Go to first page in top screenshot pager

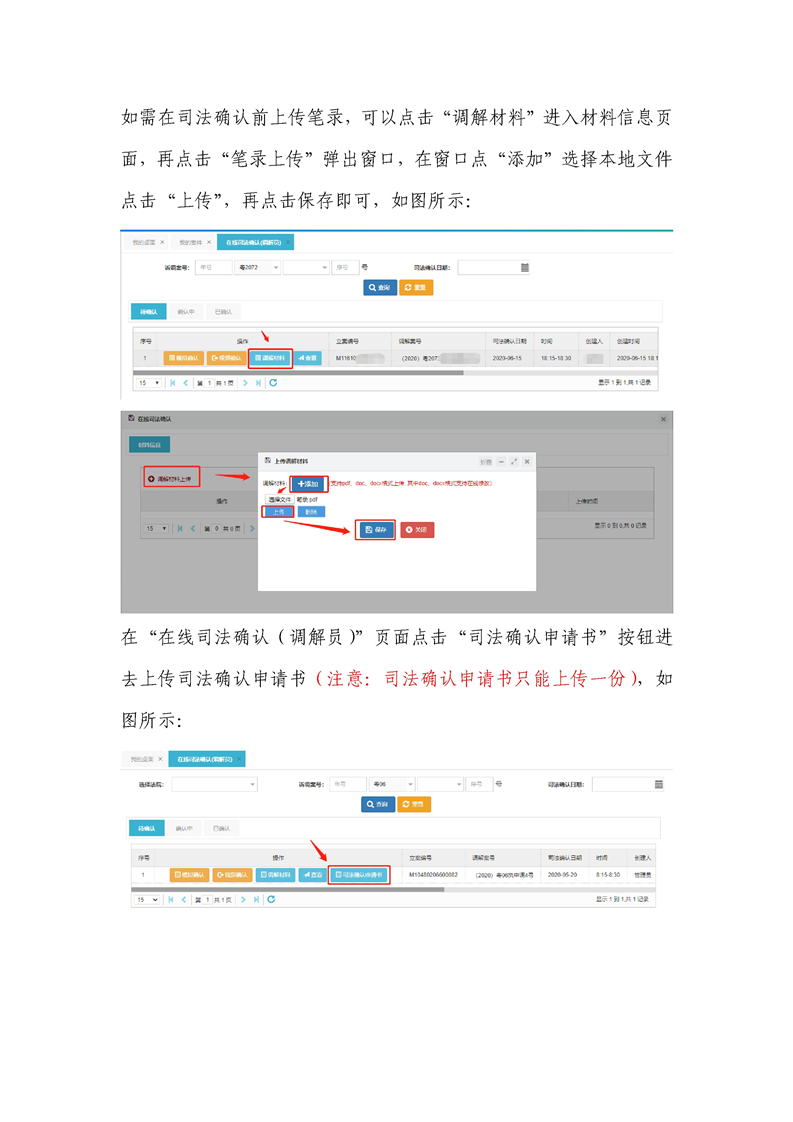click(x=172, y=383)
